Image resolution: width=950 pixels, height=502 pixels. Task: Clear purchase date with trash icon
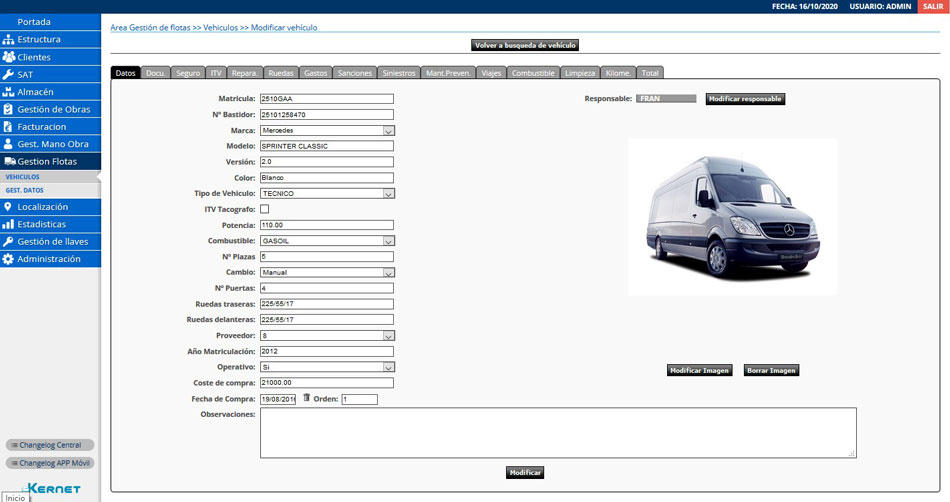(307, 398)
